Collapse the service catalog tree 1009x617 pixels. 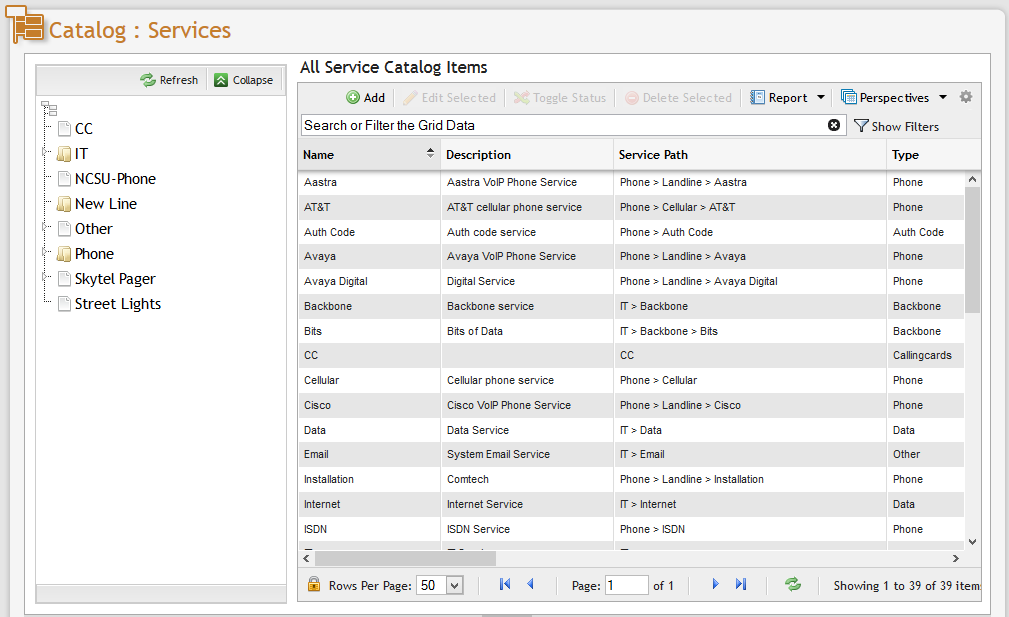(243, 79)
